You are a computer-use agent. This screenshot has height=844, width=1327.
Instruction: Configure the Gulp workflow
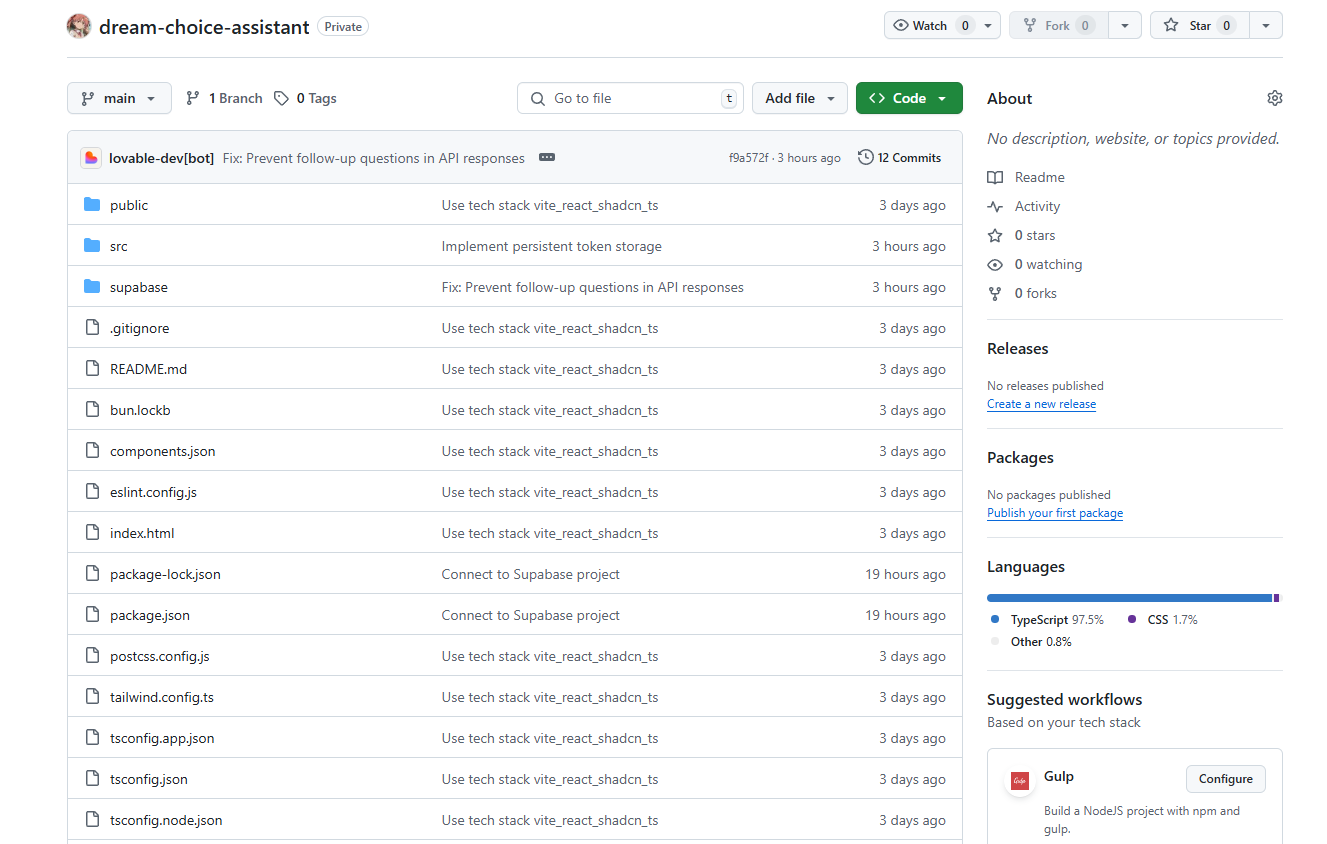[1226, 779]
